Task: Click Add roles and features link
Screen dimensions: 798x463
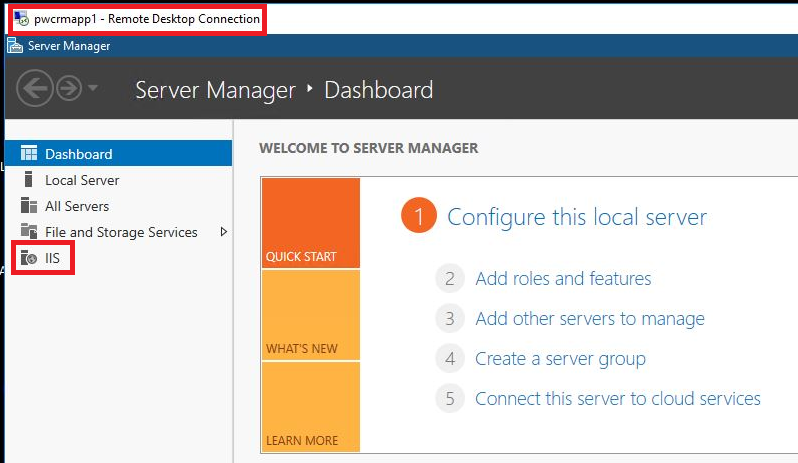Action: (x=563, y=279)
